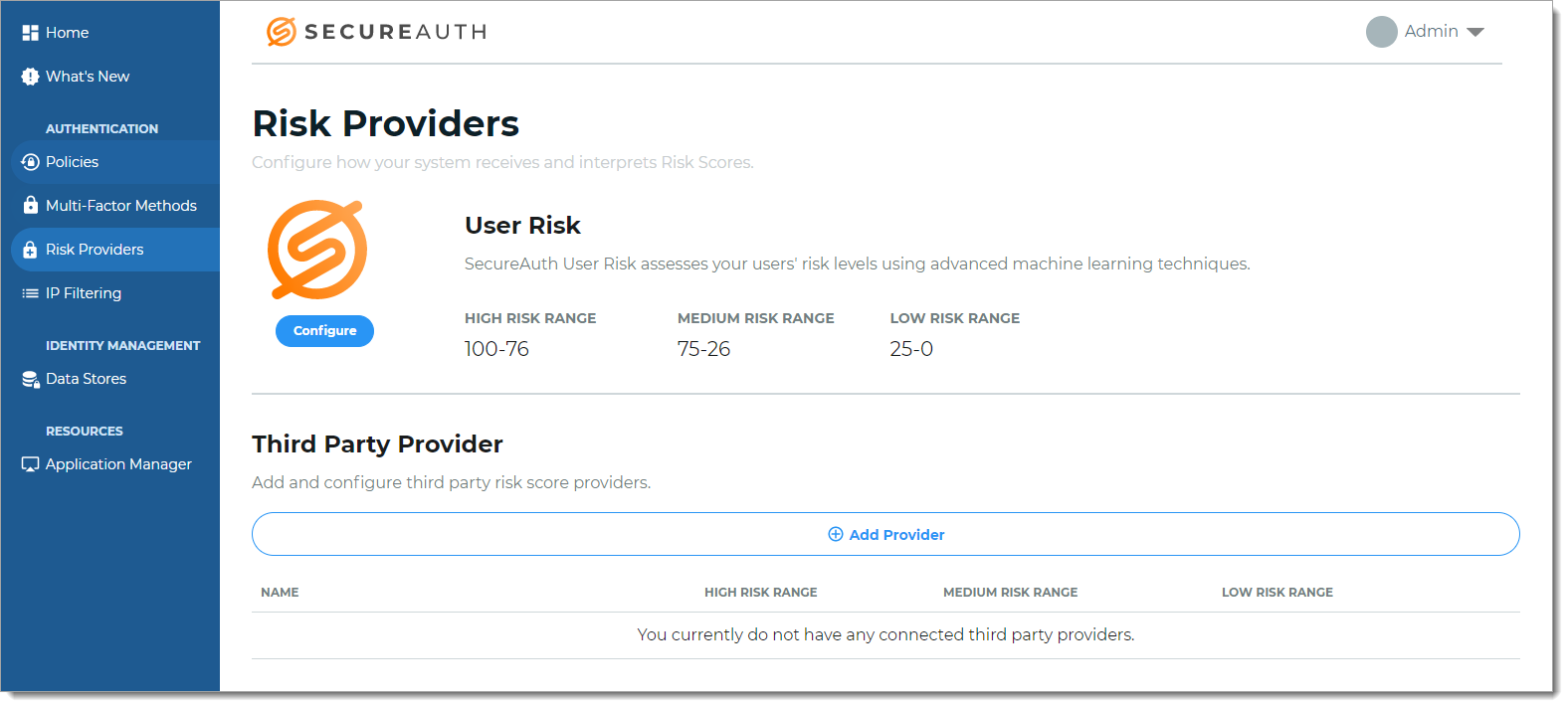Select Data Stores under Identity Management
This screenshot has width=1568, height=707.
pos(87,378)
